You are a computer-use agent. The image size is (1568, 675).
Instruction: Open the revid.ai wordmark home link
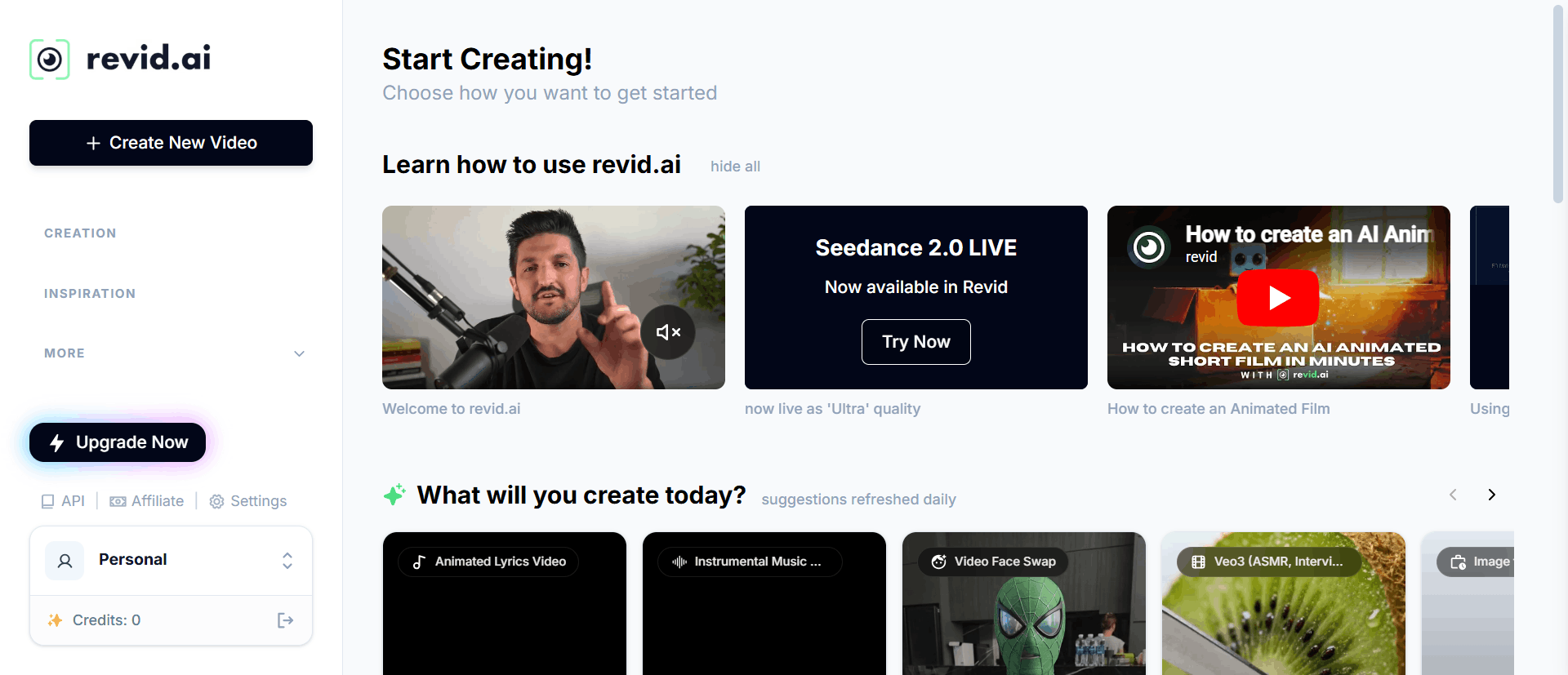(149, 58)
